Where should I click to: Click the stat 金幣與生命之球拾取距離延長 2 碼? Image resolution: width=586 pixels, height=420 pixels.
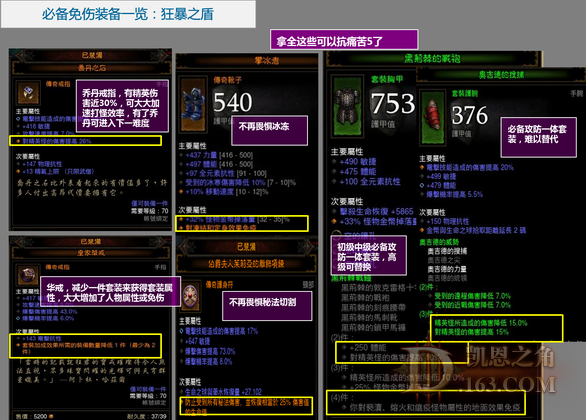(476, 231)
